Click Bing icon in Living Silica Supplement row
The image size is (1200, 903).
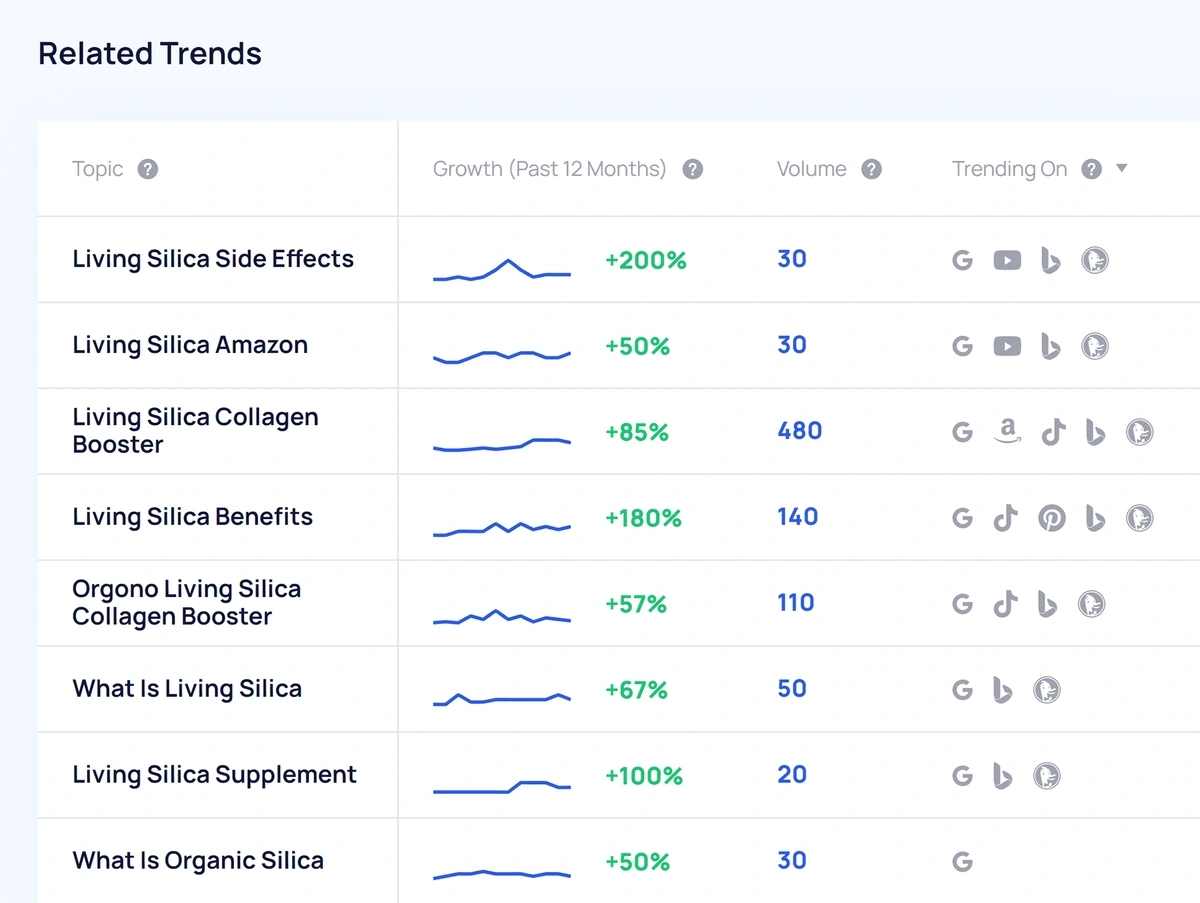[1002, 776]
